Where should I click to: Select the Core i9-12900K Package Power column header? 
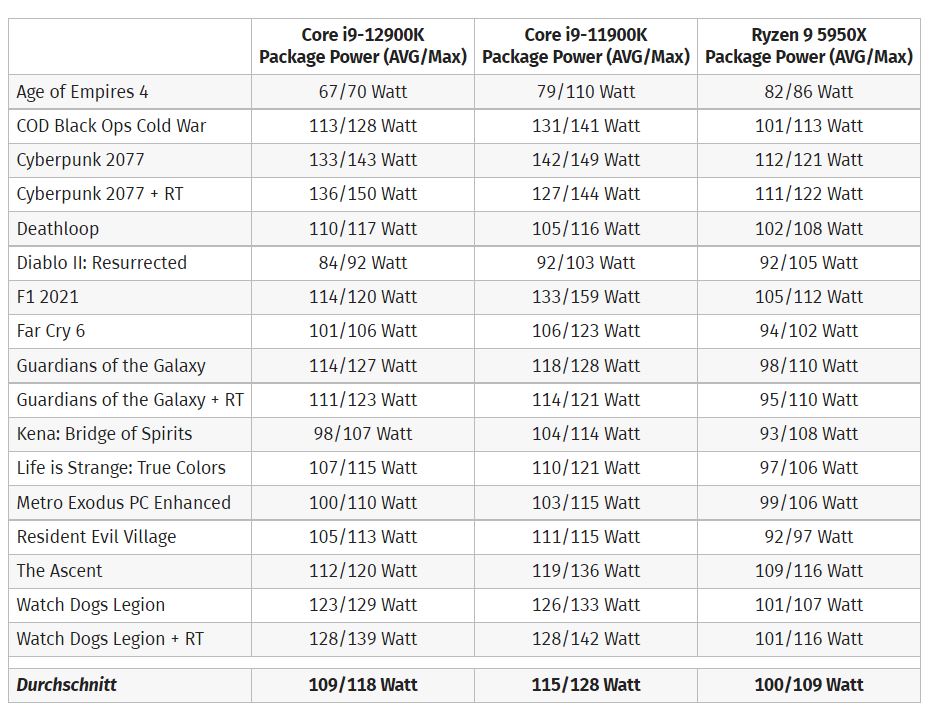363,46
